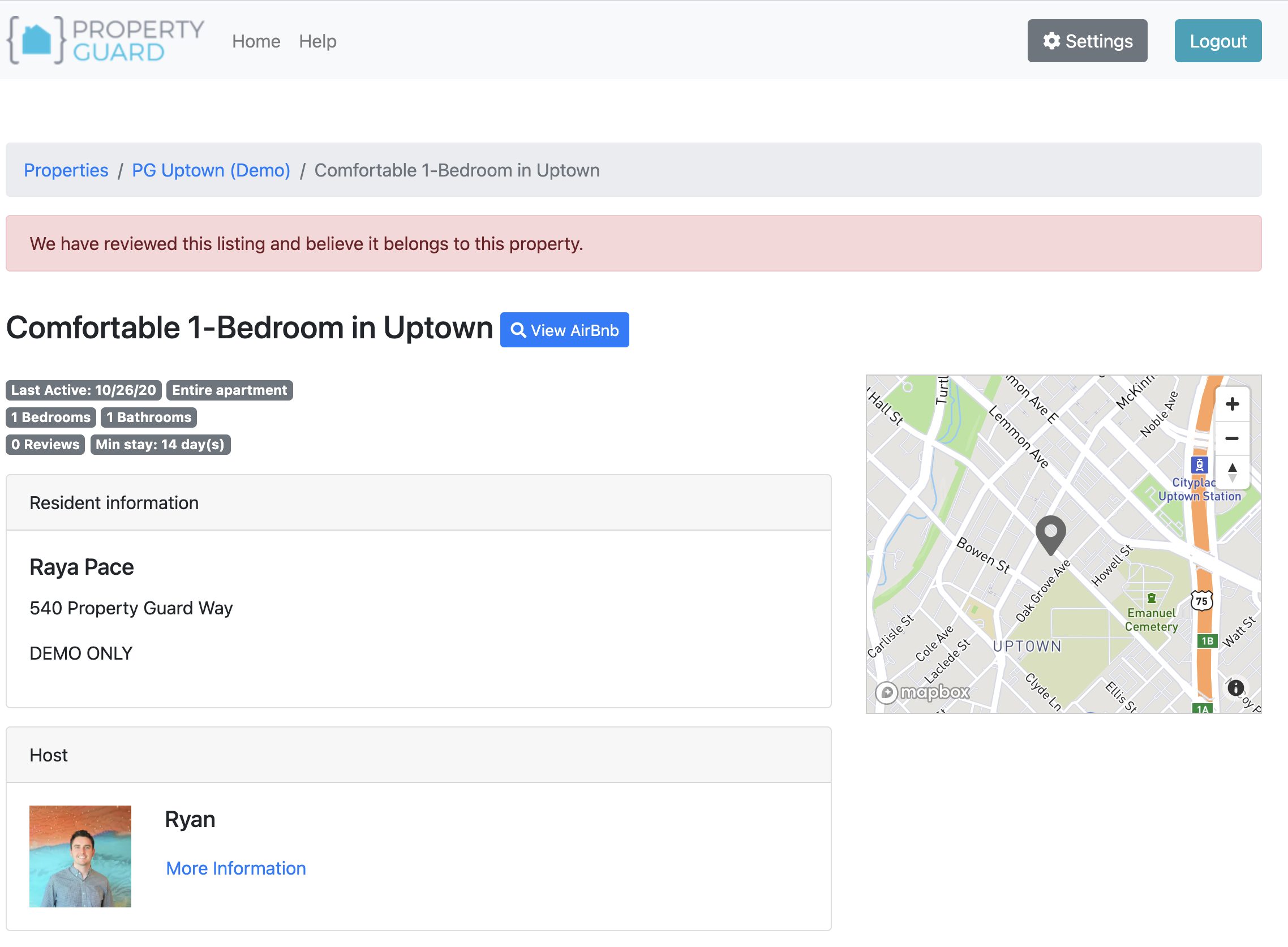This screenshot has height=947, width=1288.
Task: Open the Help navigation item
Action: pos(317,41)
